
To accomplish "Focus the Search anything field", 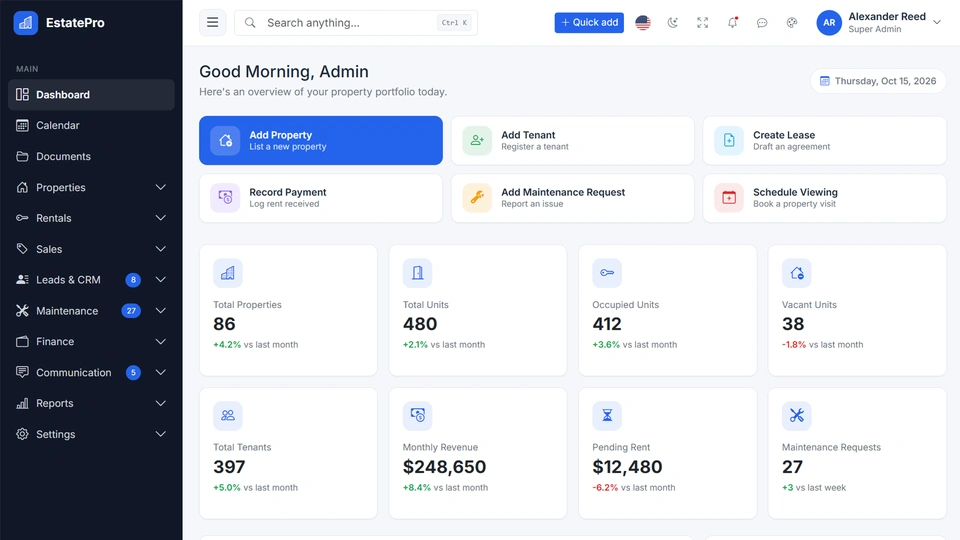I will coord(356,23).
